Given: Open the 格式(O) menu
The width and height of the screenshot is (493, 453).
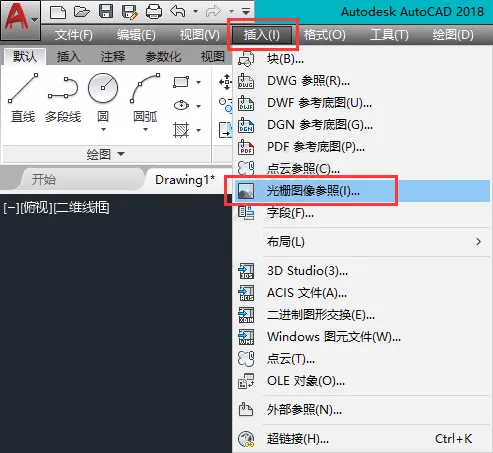Looking at the screenshot, I should (x=325, y=35).
